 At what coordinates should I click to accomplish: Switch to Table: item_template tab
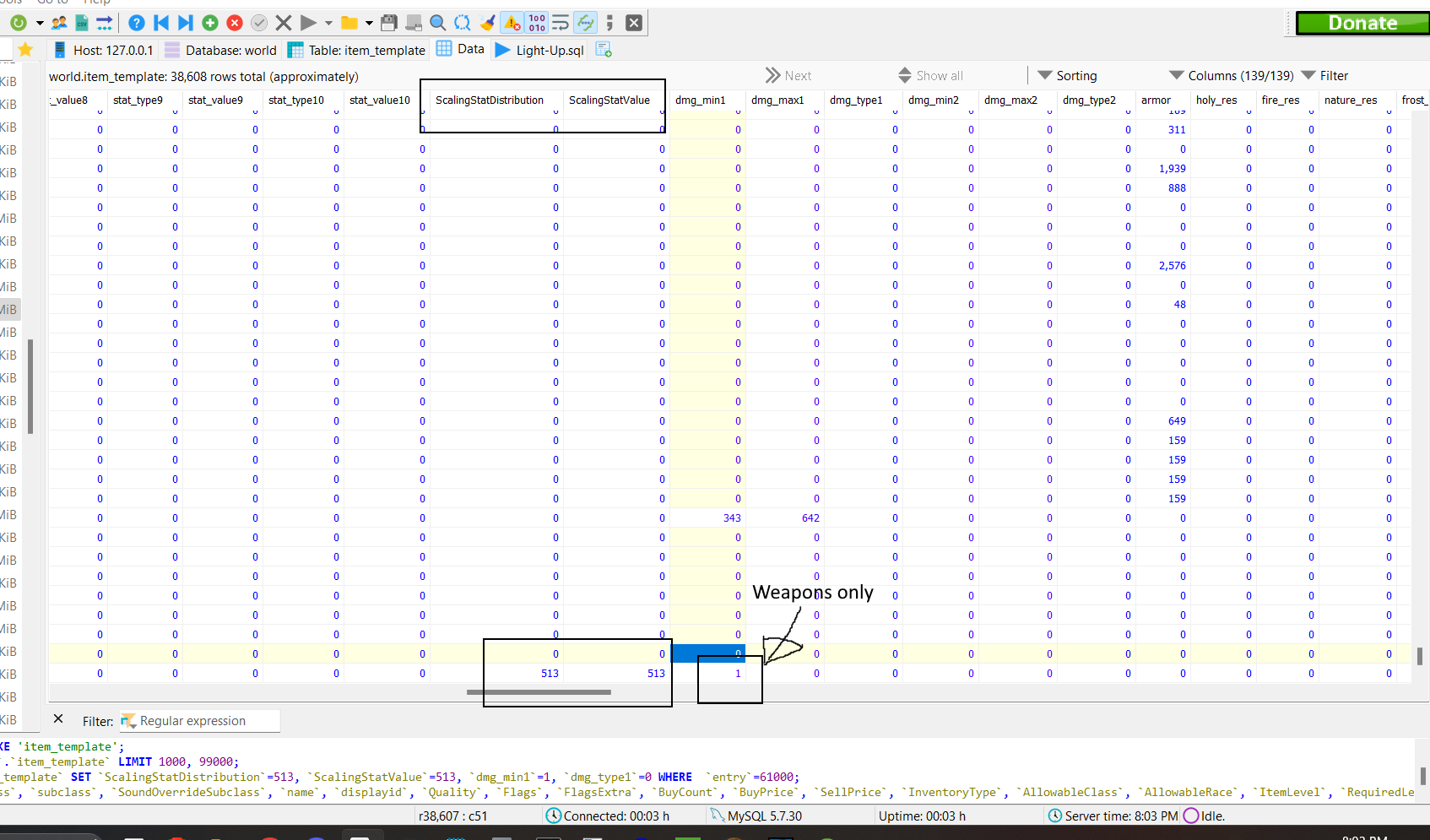tap(356, 50)
